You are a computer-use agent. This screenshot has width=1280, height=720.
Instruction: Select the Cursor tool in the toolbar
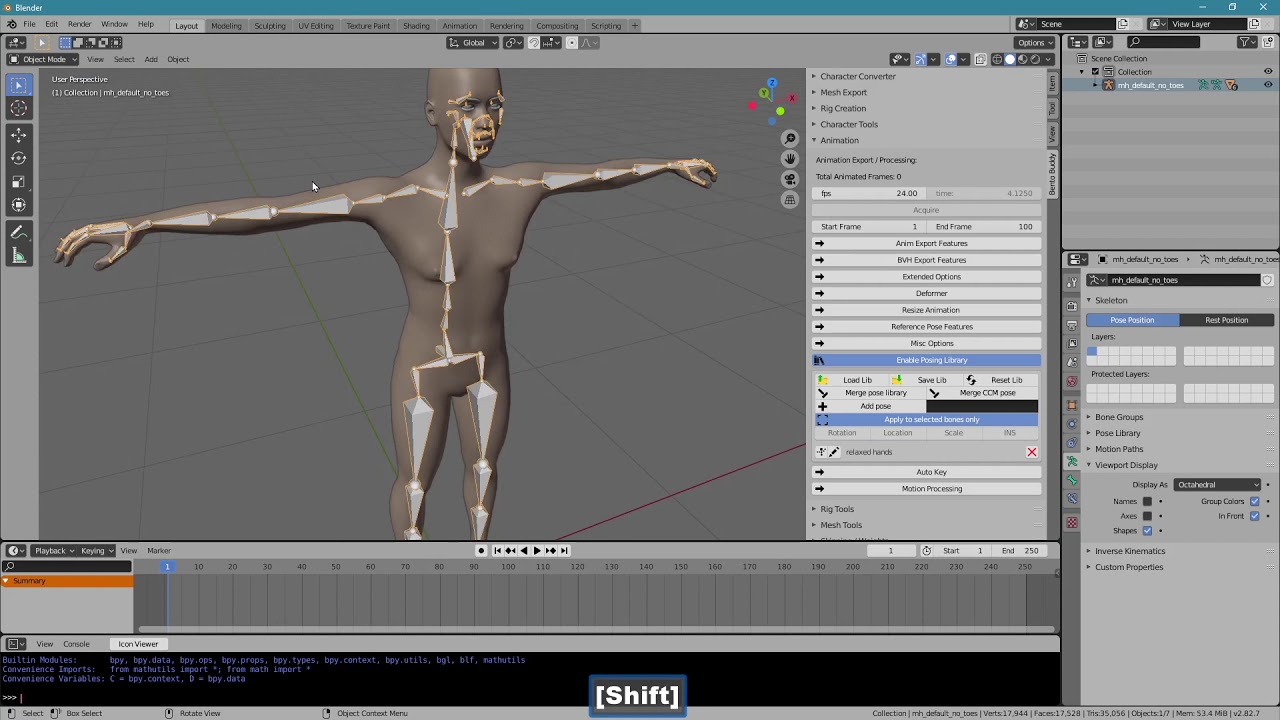pos(19,108)
